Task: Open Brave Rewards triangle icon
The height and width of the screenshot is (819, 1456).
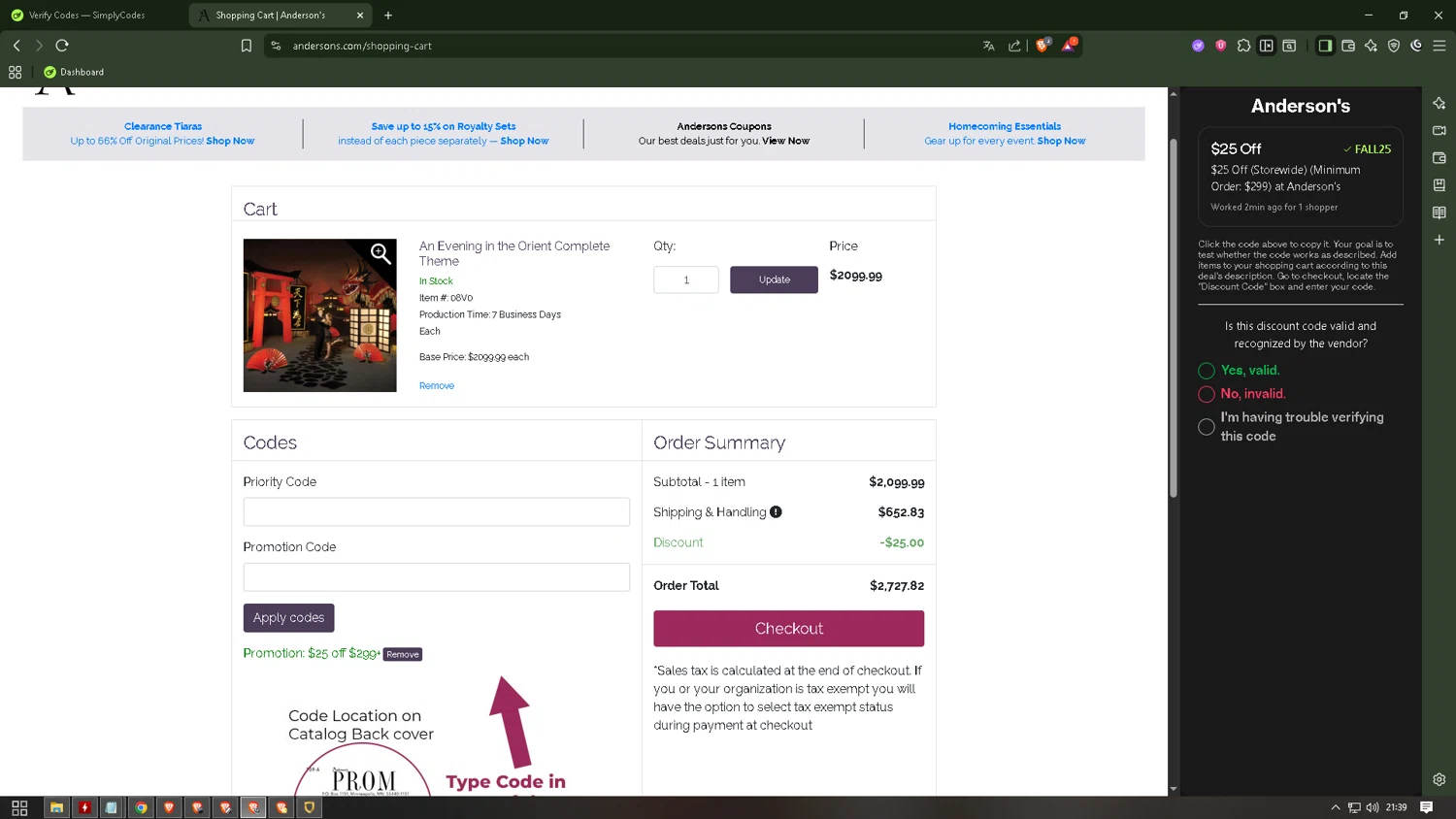Action: point(1069,45)
